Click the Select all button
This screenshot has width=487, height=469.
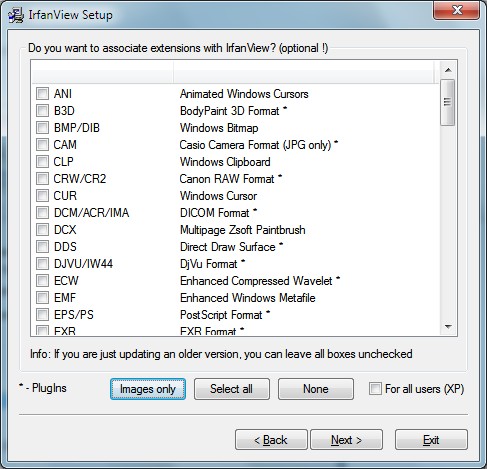click(232, 389)
